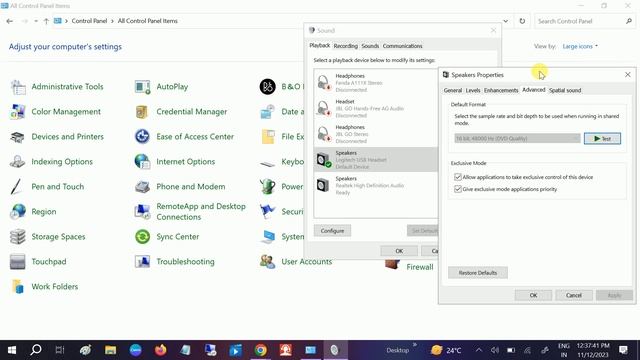Select Speakers Logitech USB Headset device
Viewport: 640px width, 360px height.
click(376, 160)
